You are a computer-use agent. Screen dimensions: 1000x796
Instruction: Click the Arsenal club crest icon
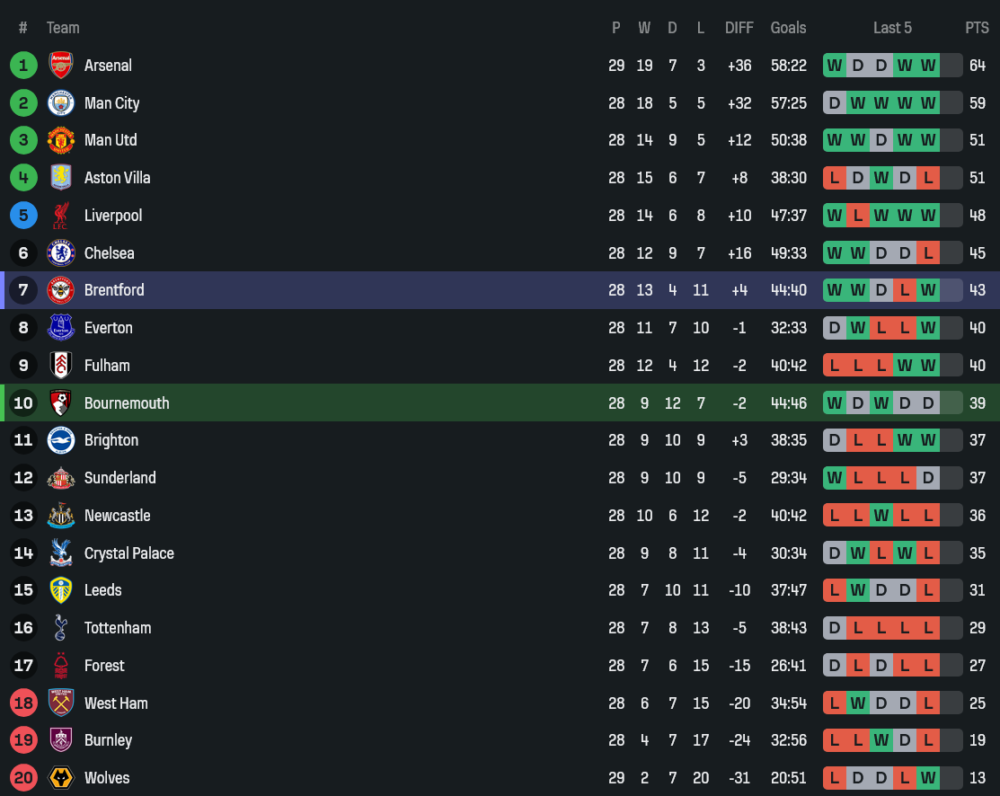point(61,66)
